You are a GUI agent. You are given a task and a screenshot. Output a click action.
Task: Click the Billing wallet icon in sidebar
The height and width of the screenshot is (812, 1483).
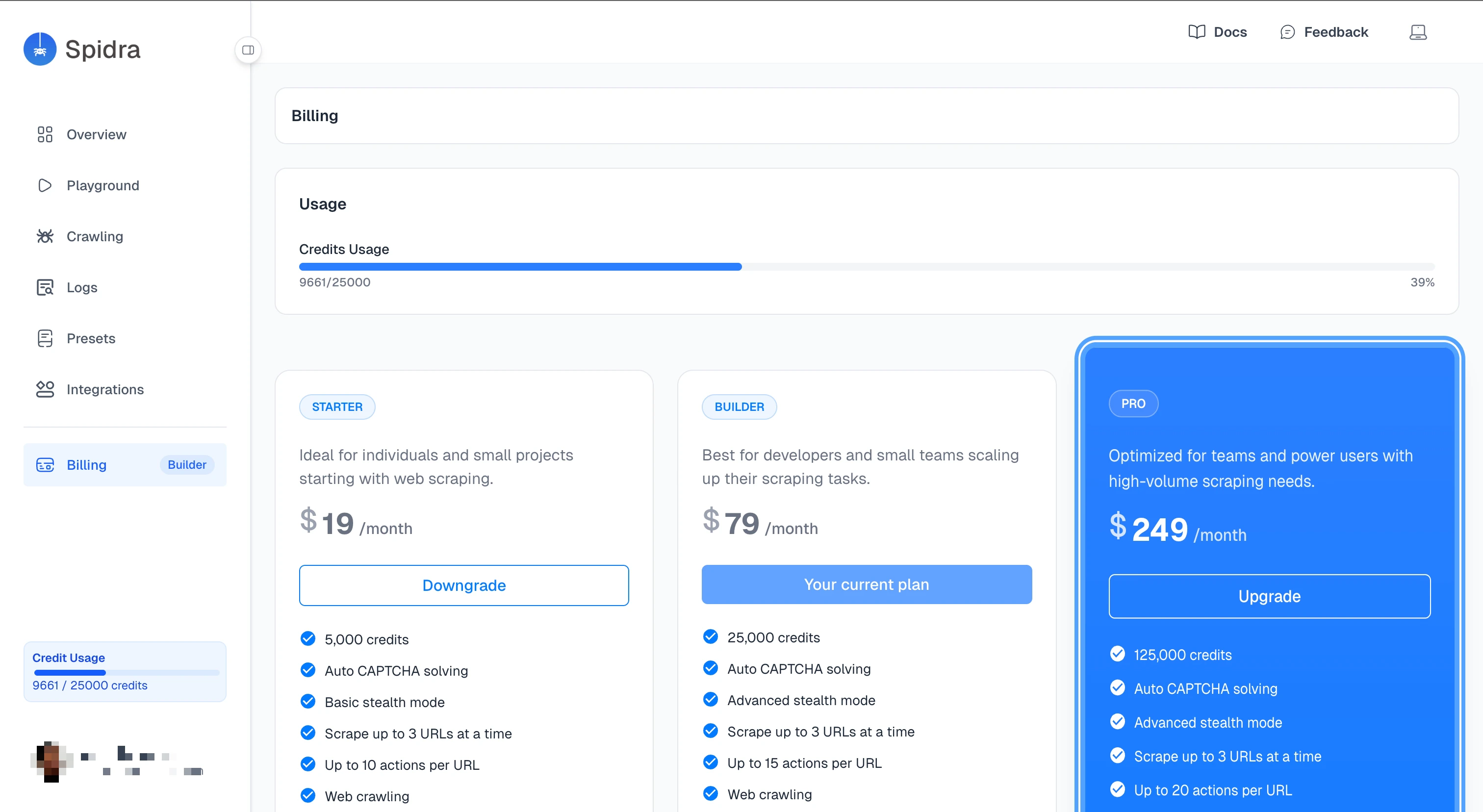click(45, 464)
